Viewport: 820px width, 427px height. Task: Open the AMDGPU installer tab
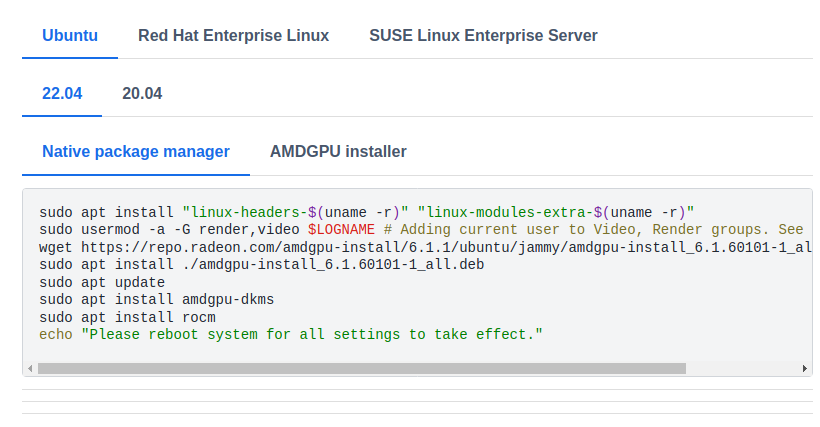pos(338,152)
